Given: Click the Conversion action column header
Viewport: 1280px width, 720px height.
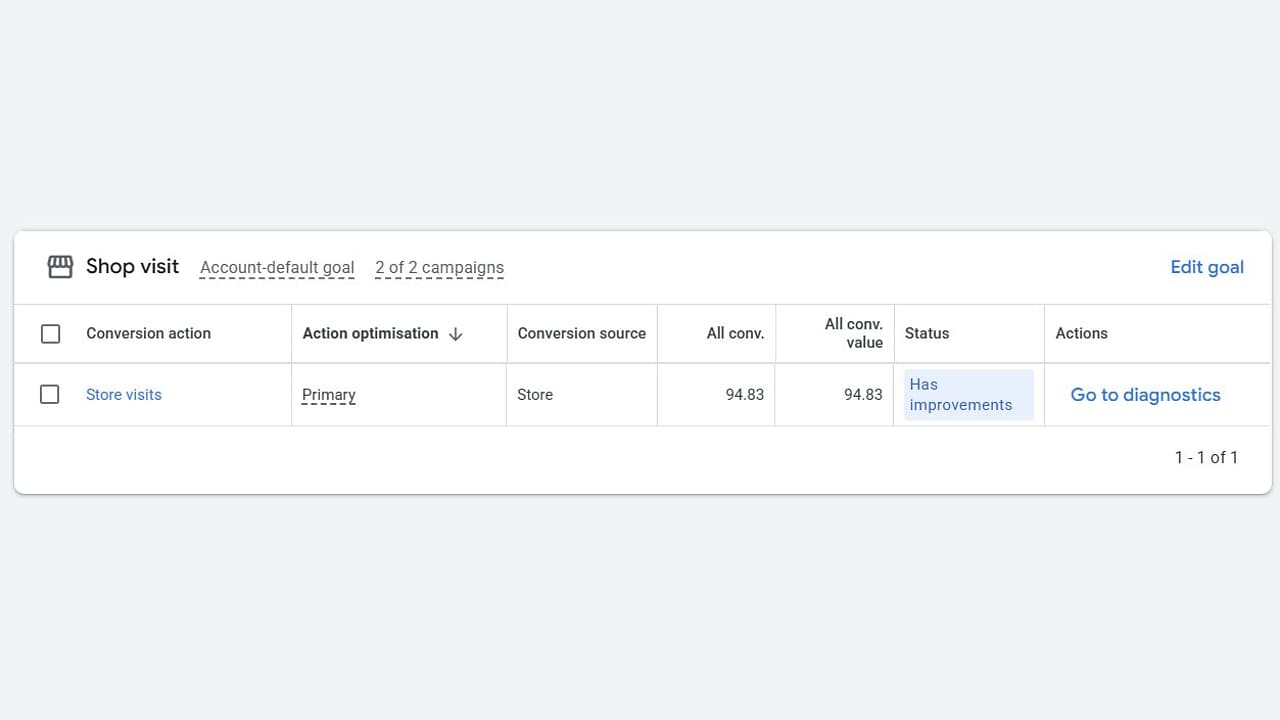Looking at the screenshot, I should [x=148, y=334].
